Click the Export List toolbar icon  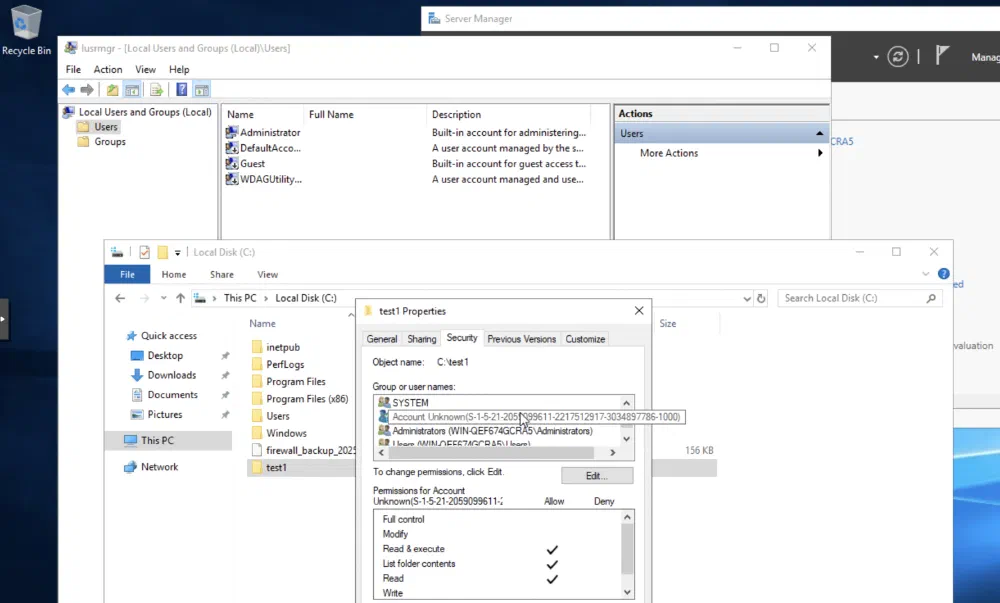pos(156,90)
